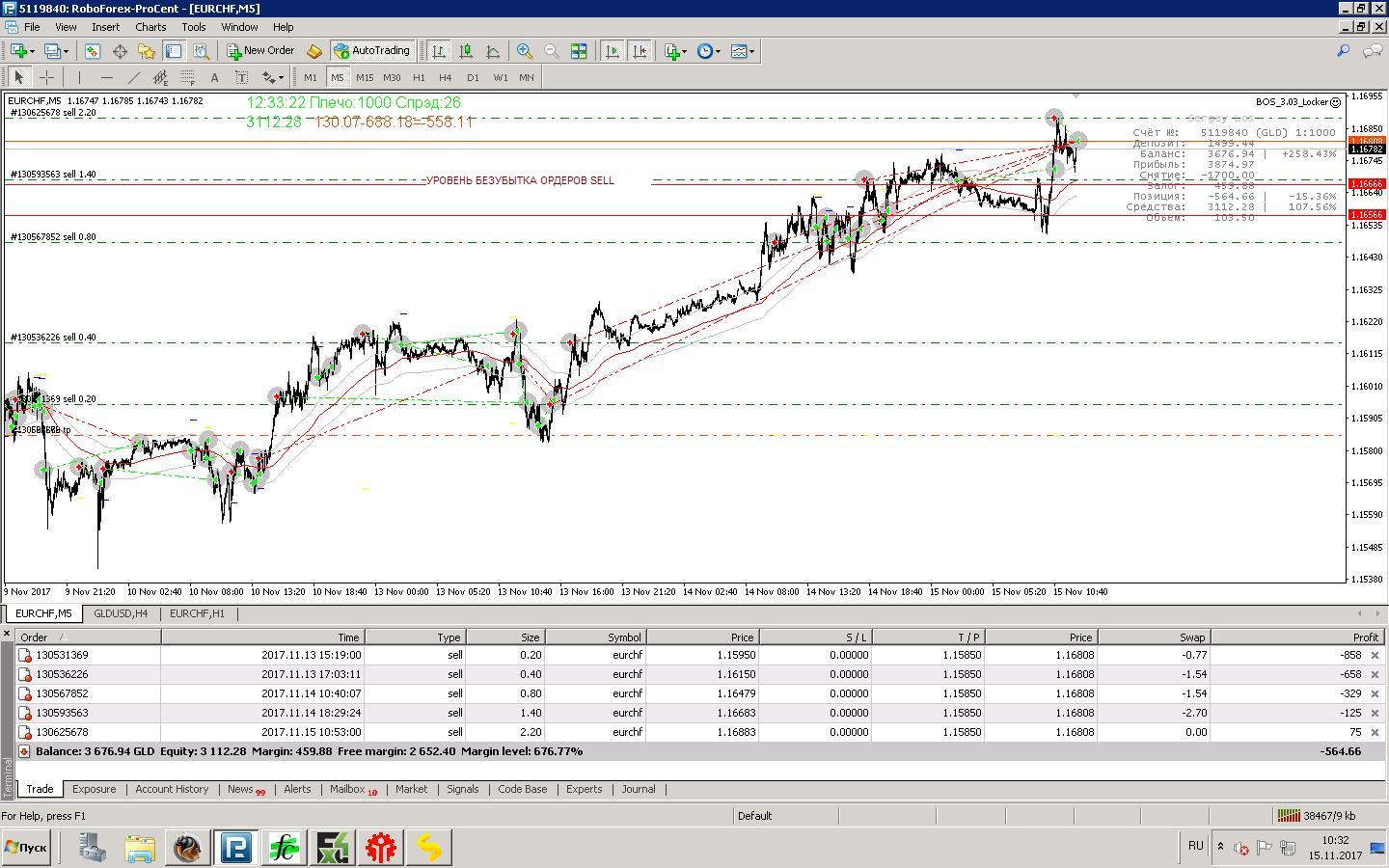Toggle the M15 timeframe button

click(x=365, y=77)
